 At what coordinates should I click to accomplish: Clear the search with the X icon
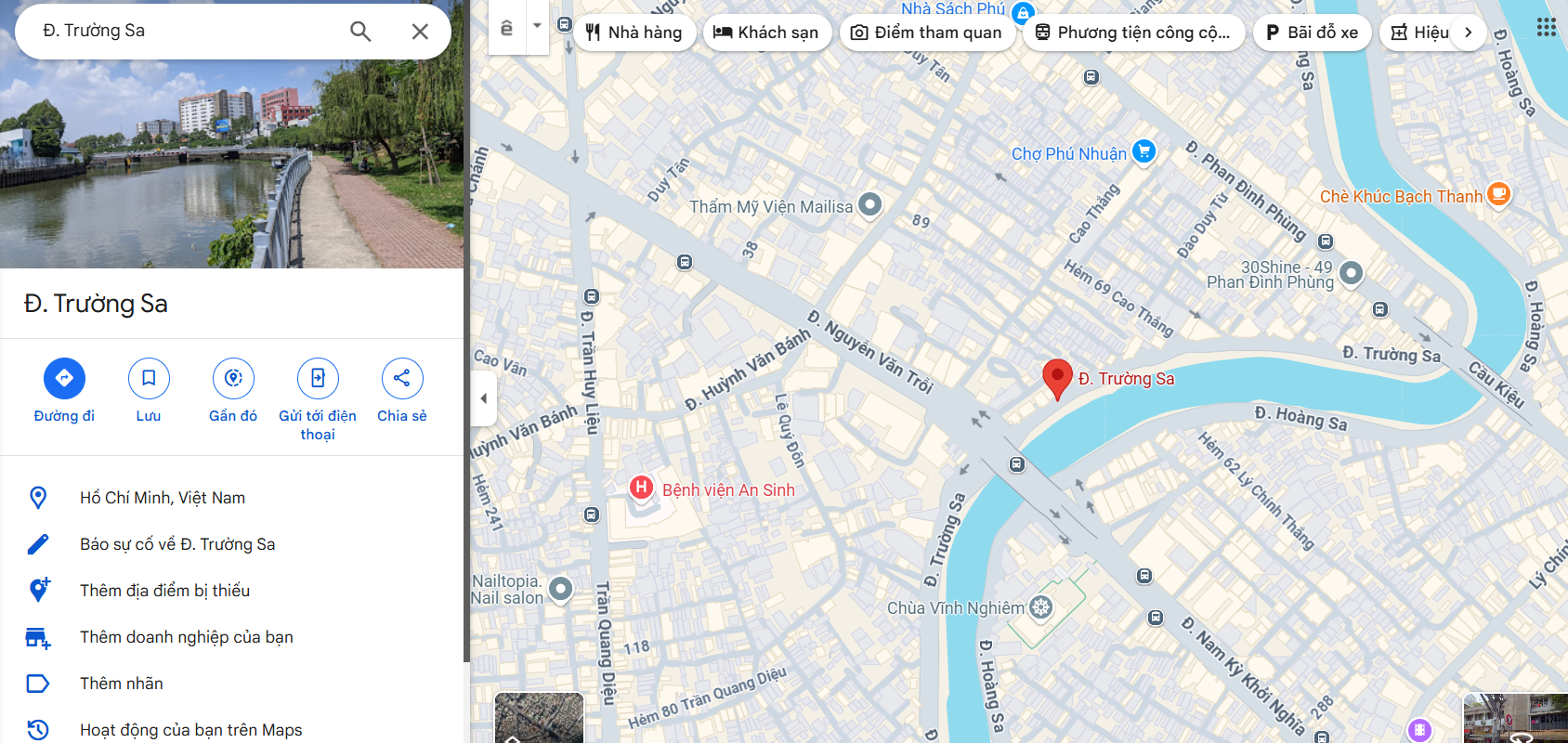(x=420, y=32)
